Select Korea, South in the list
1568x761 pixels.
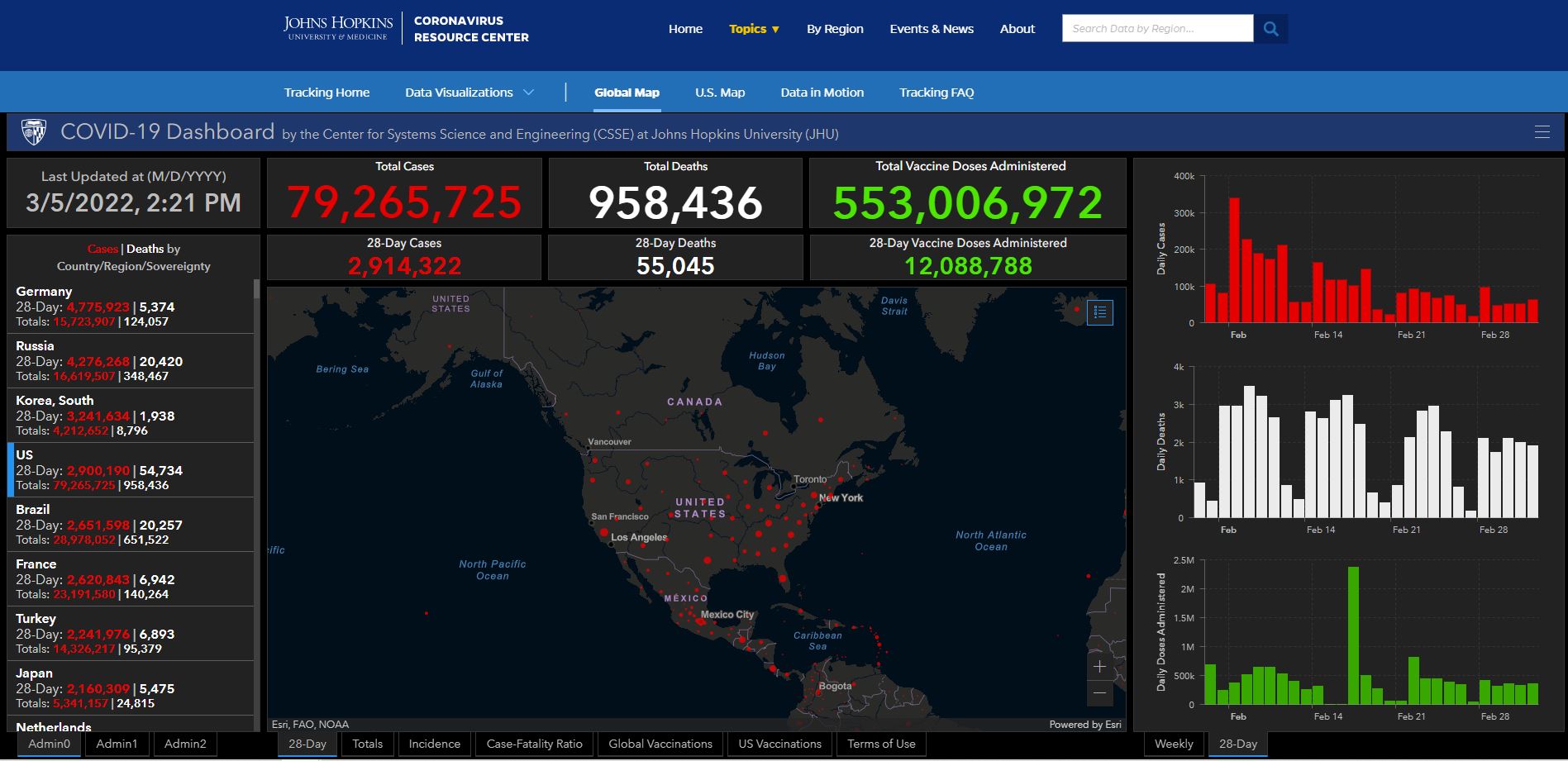pyautogui.click(x=131, y=416)
